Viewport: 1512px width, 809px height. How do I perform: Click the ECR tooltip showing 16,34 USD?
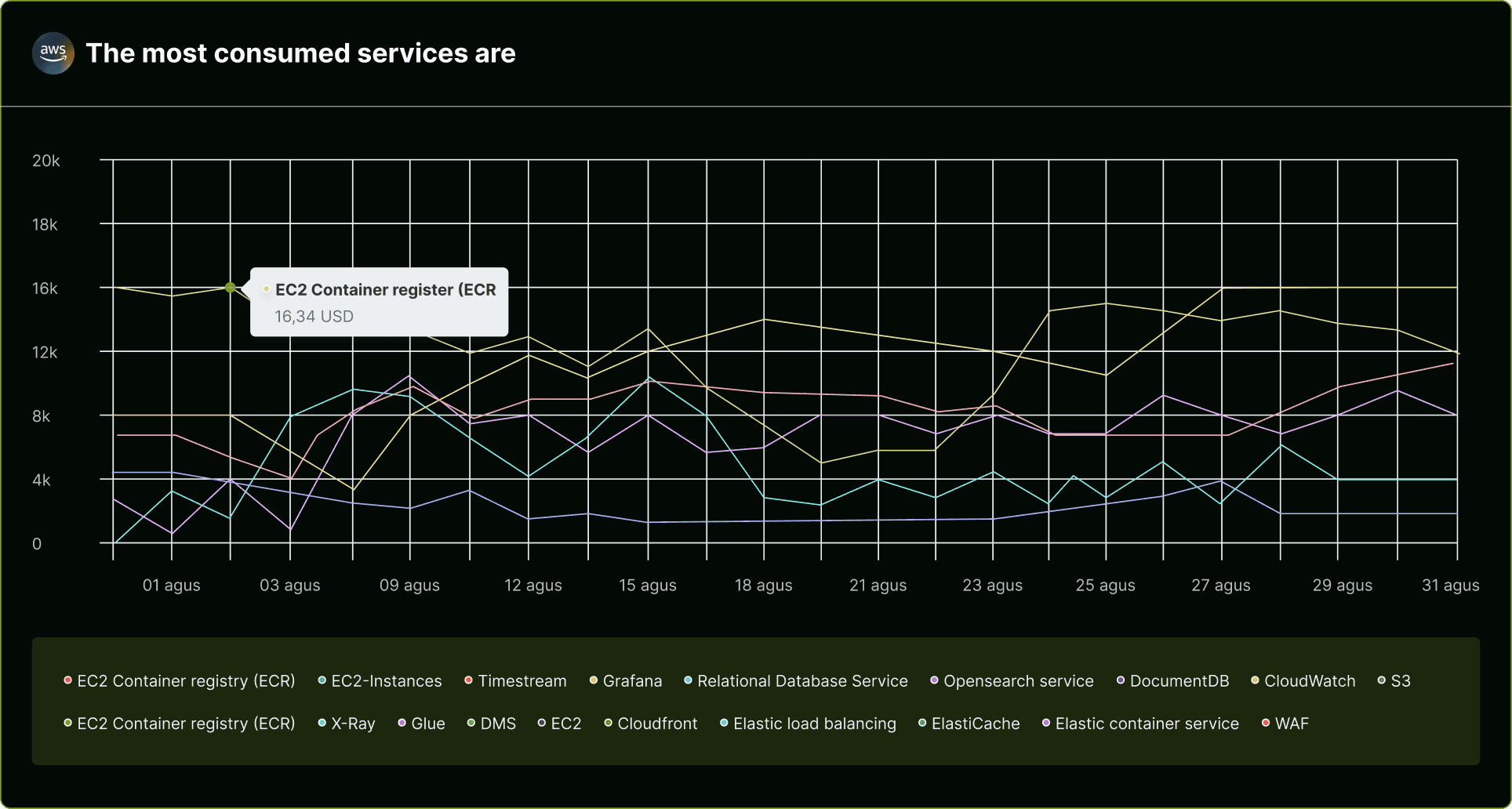pos(379,302)
